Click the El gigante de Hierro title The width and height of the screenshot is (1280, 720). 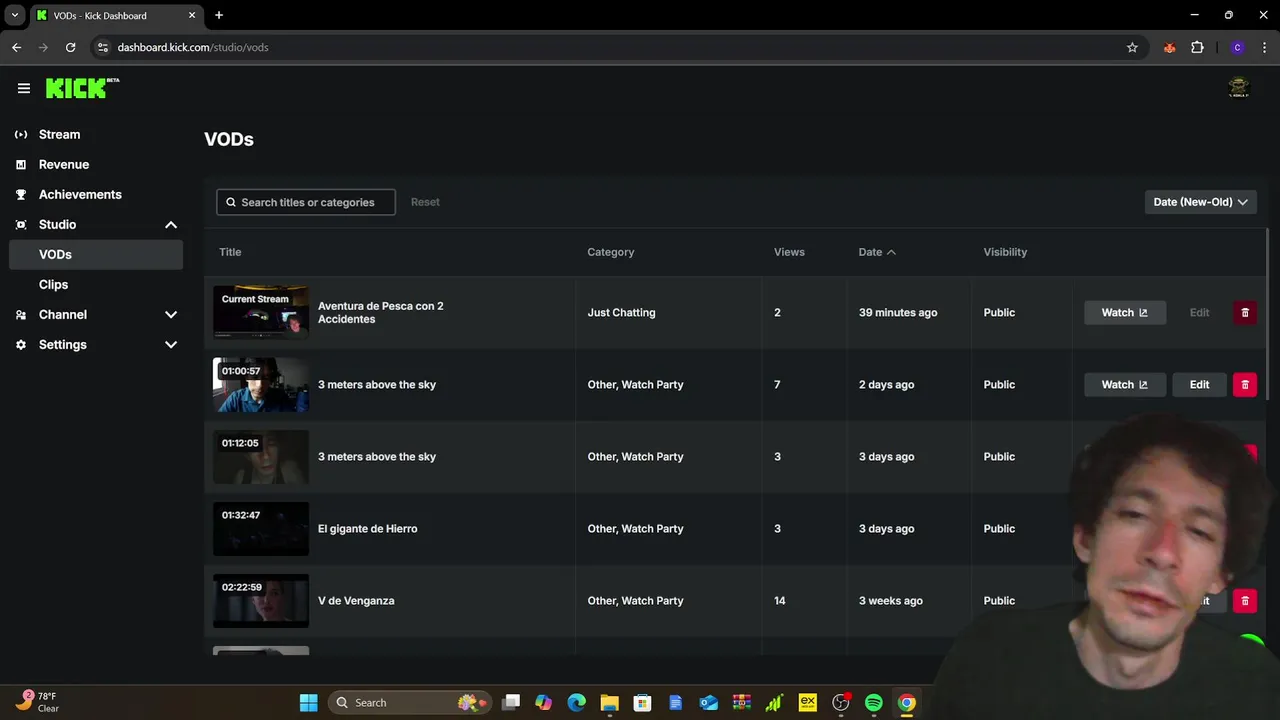[x=367, y=528]
